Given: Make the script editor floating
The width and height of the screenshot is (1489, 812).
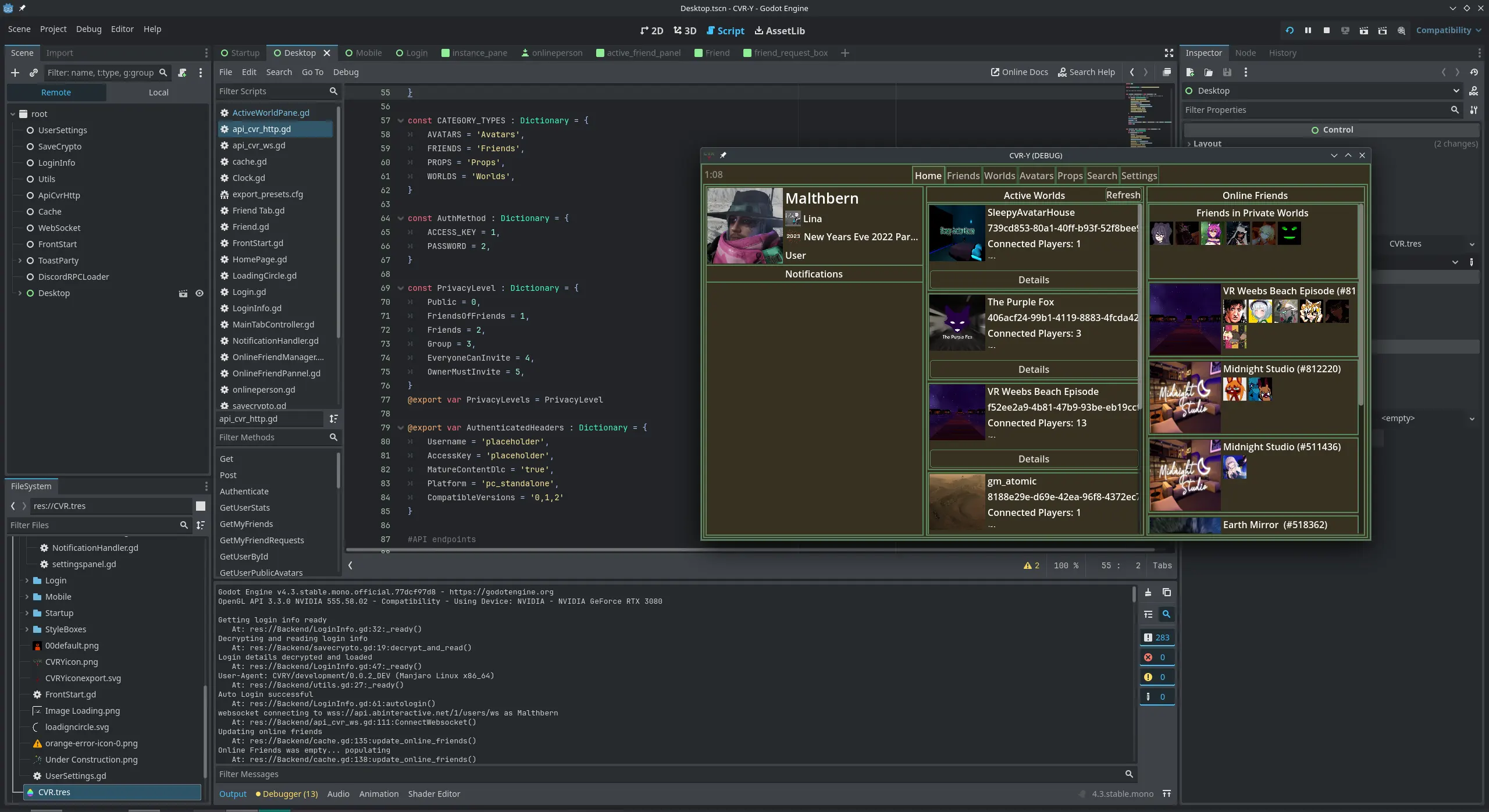Looking at the screenshot, I should [1166, 72].
